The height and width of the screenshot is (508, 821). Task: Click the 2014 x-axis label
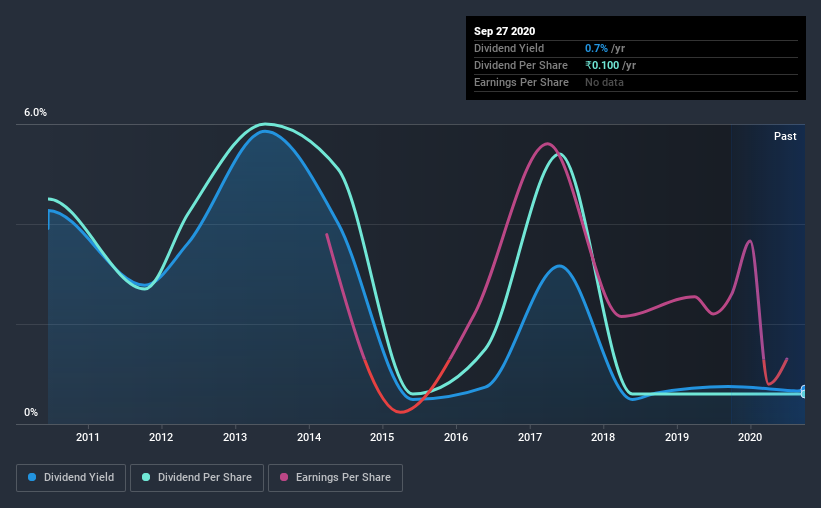click(309, 437)
